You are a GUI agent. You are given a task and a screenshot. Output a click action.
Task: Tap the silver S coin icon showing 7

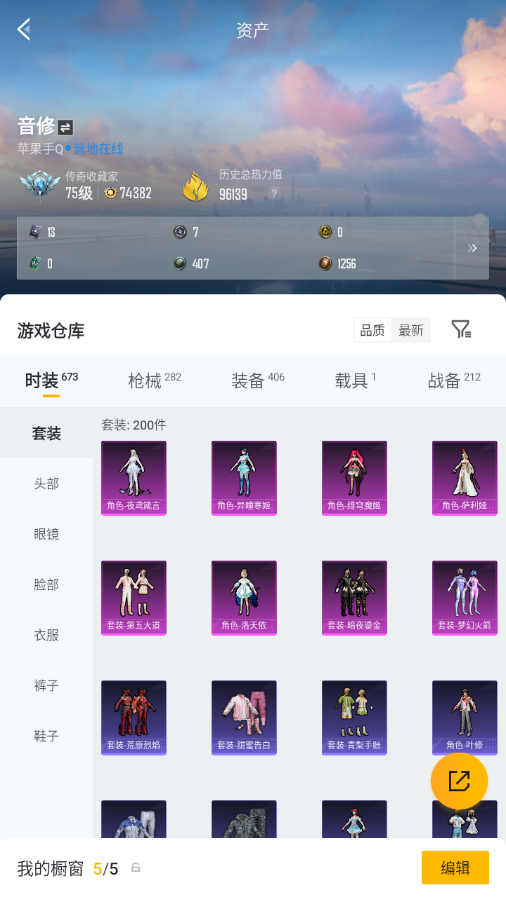click(x=180, y=232)
